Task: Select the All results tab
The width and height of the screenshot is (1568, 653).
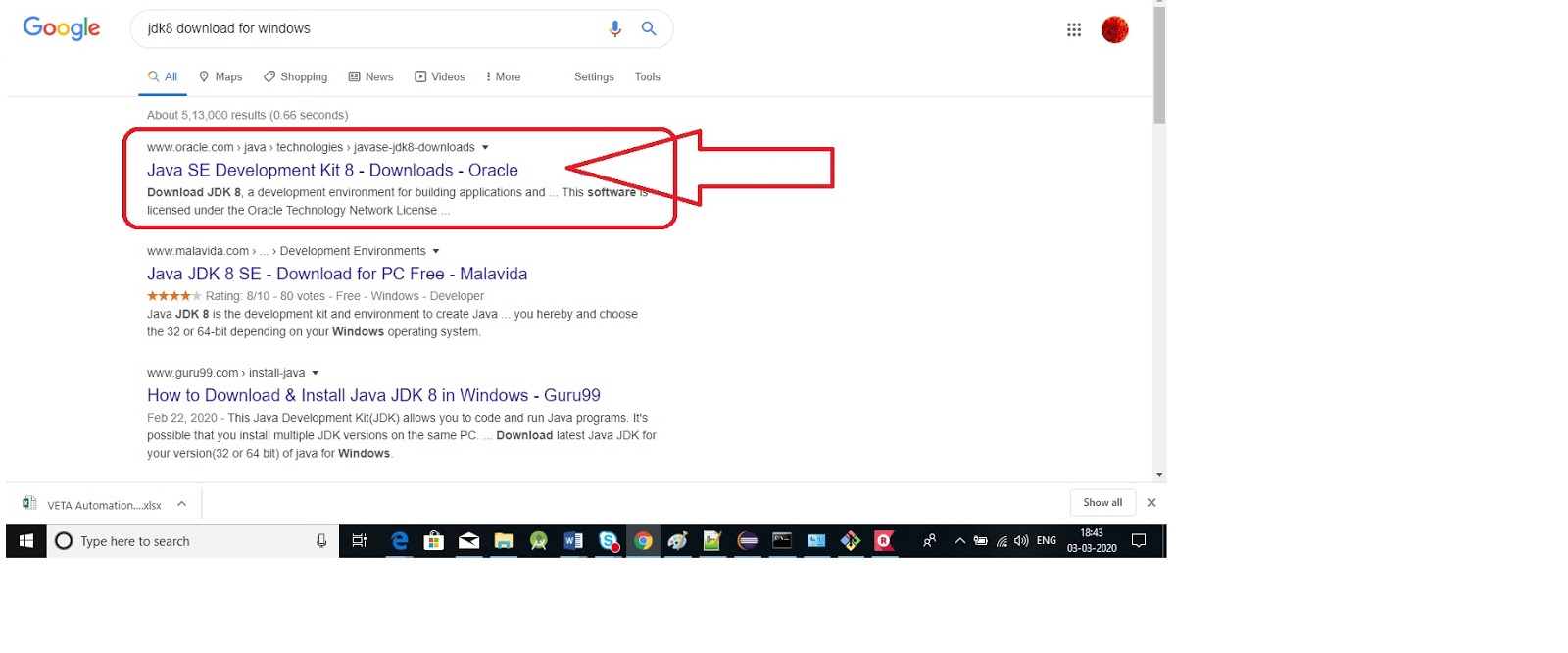Action: point(163,76)
